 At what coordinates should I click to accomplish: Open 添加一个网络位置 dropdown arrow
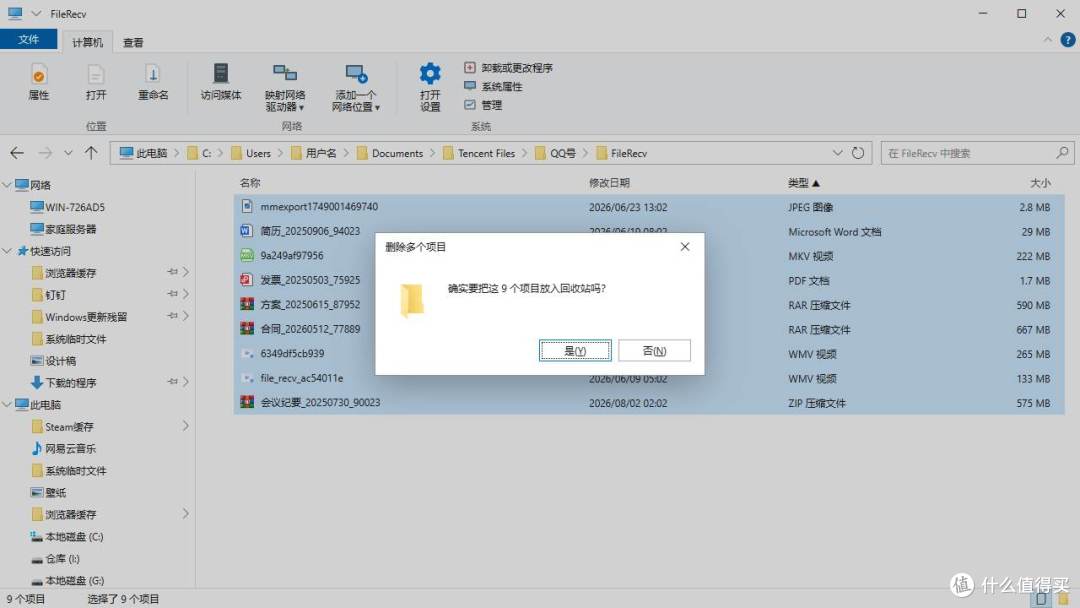point(377,107)
